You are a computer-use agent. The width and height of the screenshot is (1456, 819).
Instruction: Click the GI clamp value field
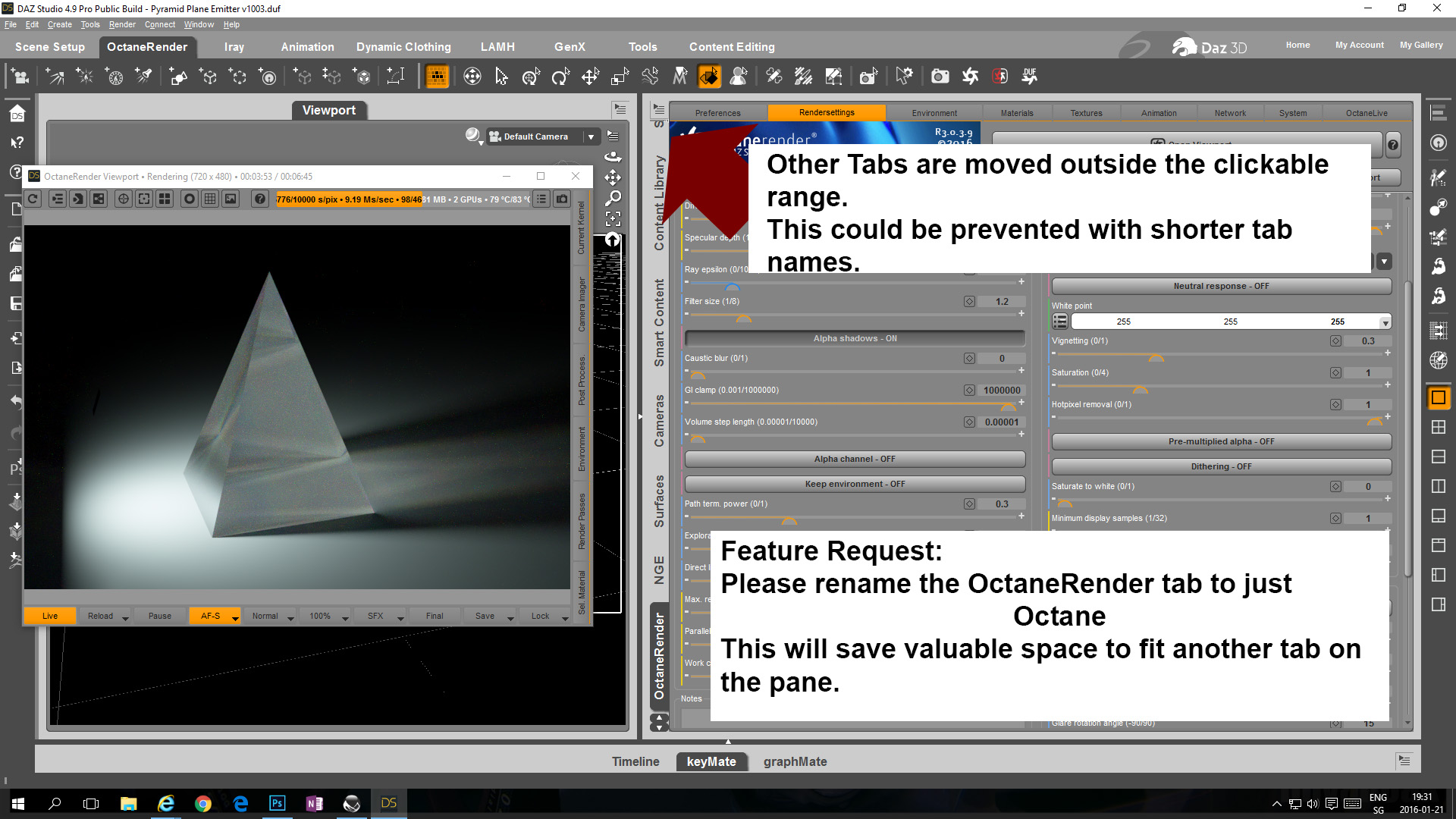click(1001, 390)
